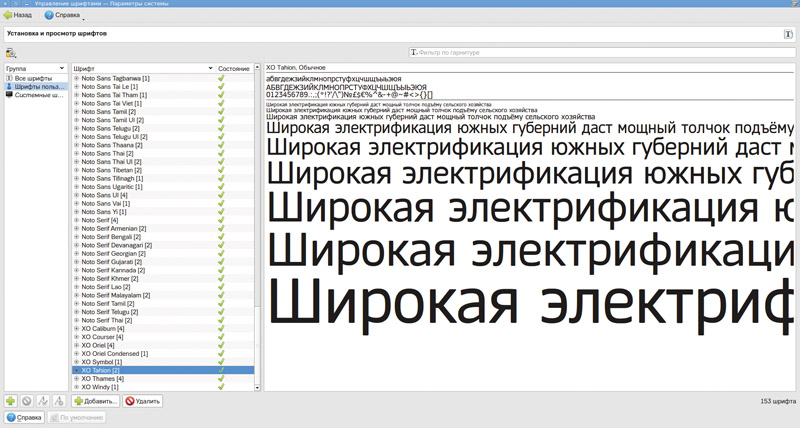The width and height of the screenshot is (800, 428).
Task: Toggle state checkmark for Noto Serif Armenian
Action: coord(221,229)
